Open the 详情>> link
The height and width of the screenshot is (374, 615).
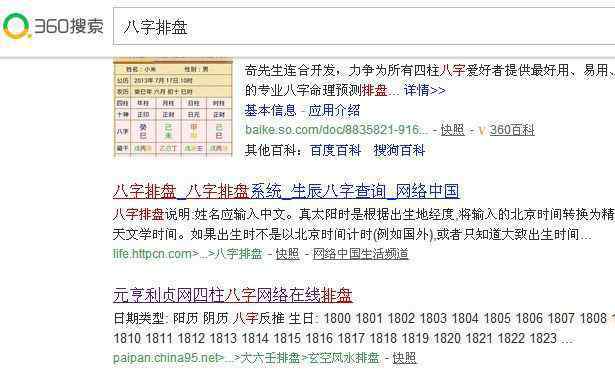tap(425, 91)
